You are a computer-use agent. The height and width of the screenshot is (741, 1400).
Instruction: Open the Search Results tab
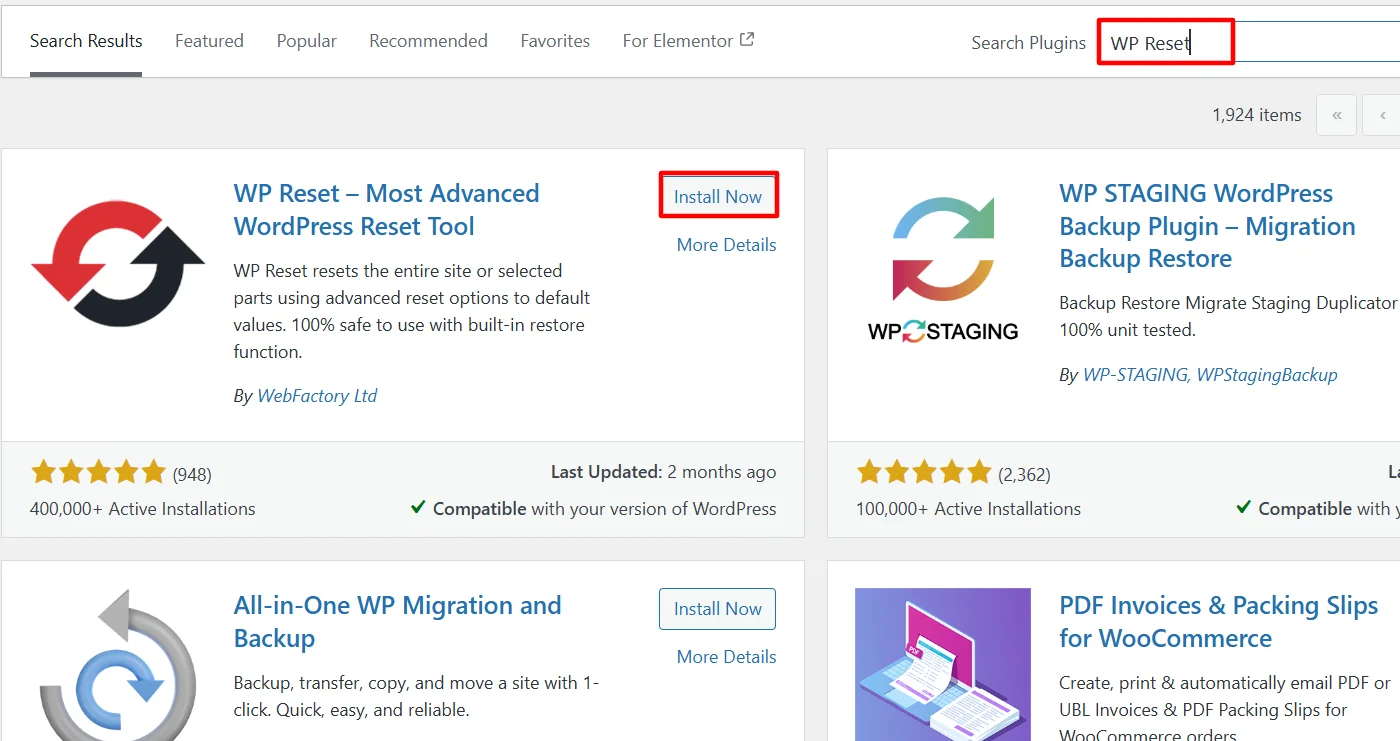(86, 41)
